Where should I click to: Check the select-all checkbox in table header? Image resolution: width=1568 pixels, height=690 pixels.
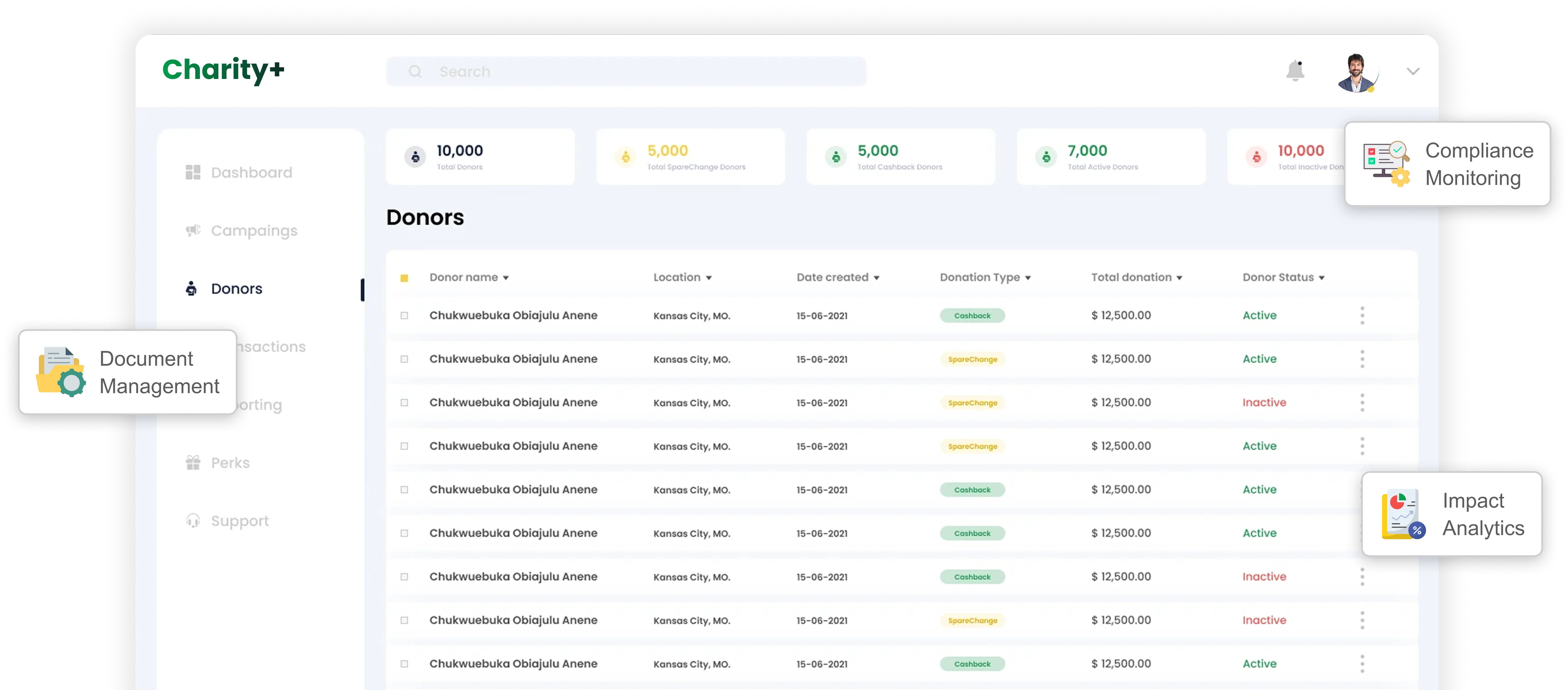click(405, 278)
